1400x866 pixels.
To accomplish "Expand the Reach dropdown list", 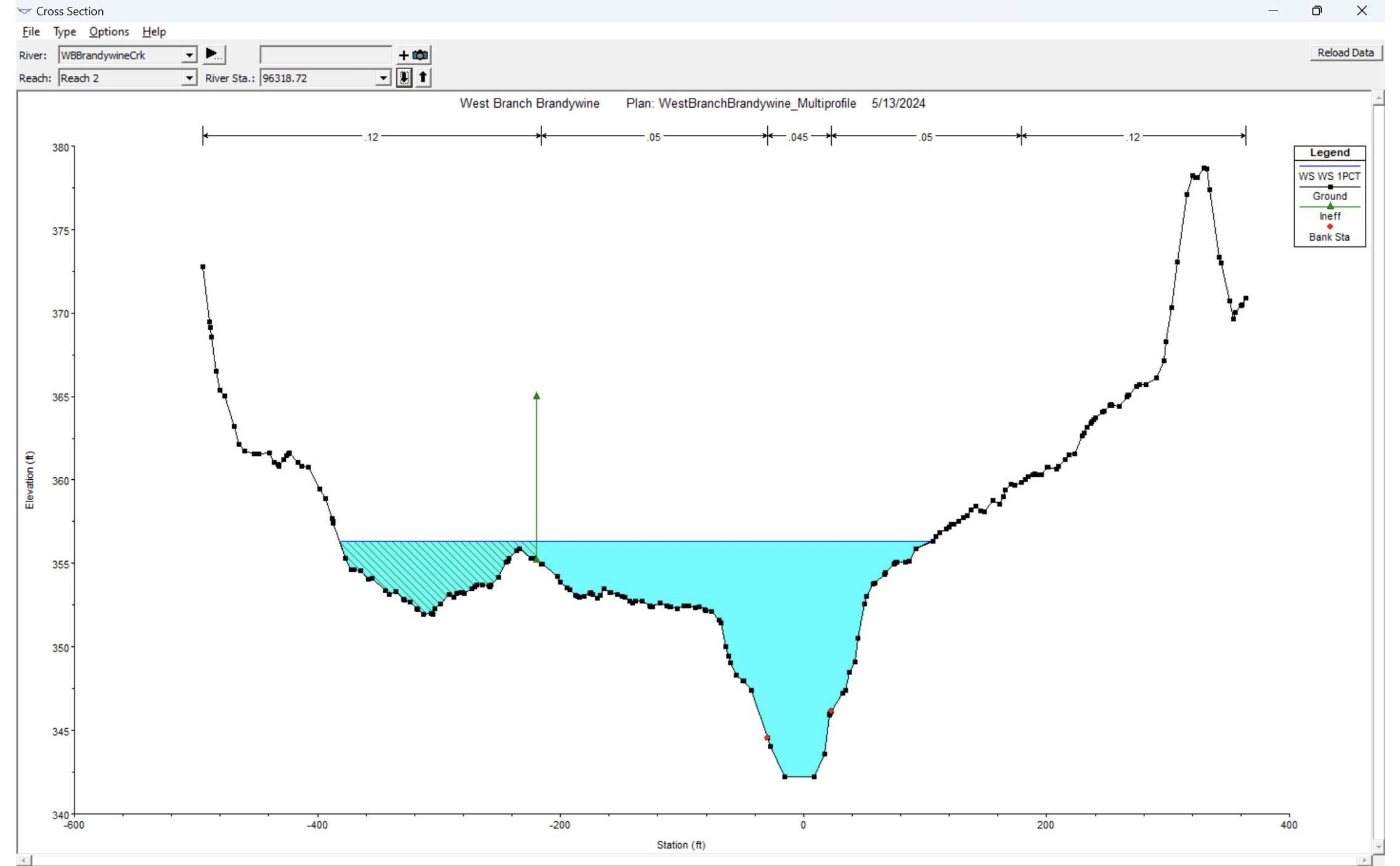I will point(189,78).
